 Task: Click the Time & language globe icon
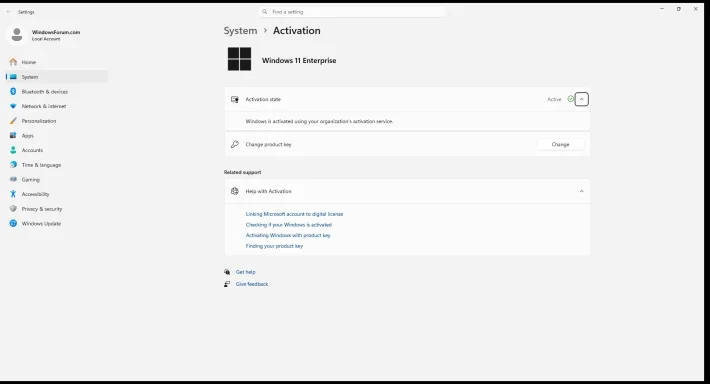13,165
